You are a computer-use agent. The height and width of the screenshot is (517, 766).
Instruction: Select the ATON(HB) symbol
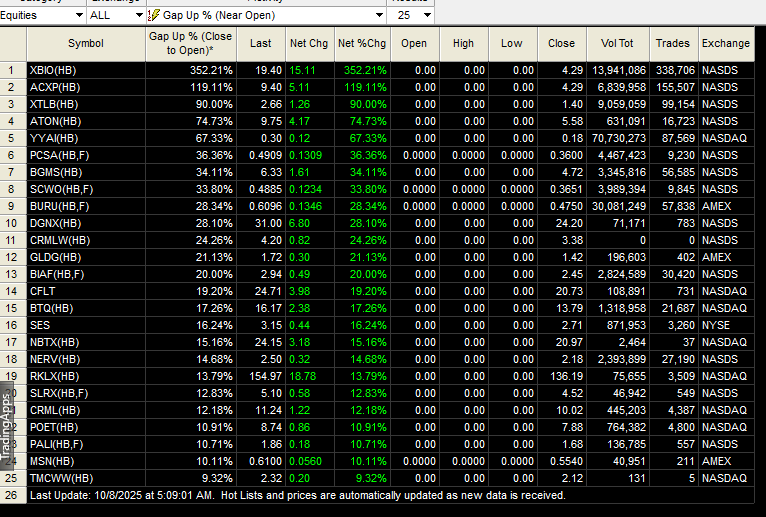[x=55, y=121]
